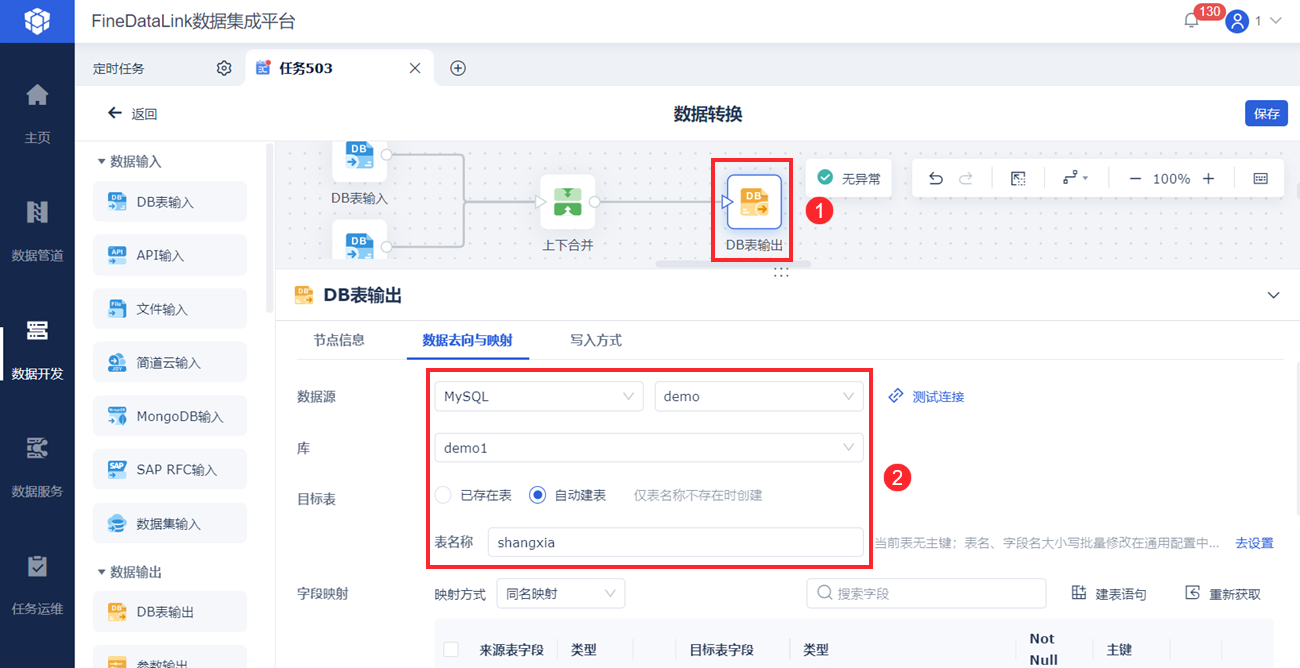This screenshot has height=668, width=1300.
Task: Click the 保存 save button
Action: (1266, 113)
